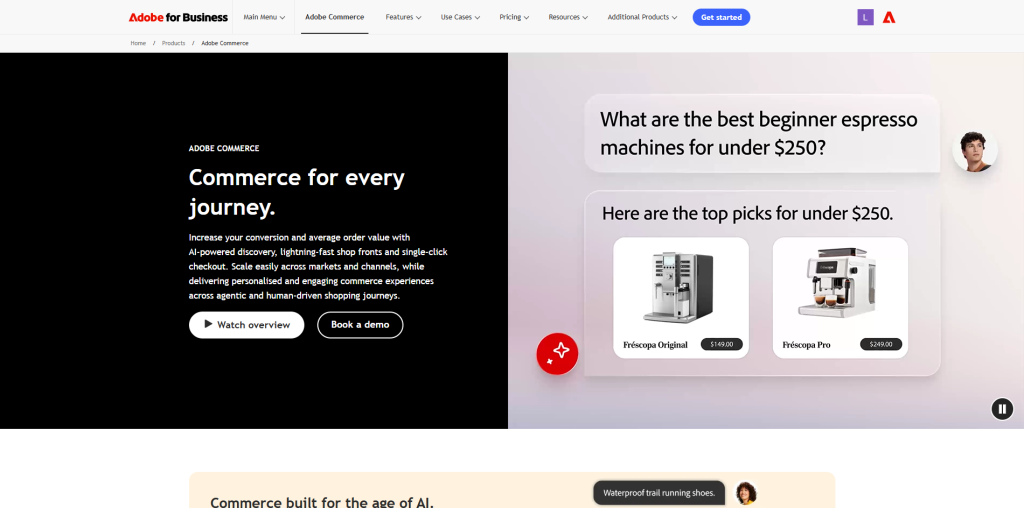Click the Fréscopa Original product name
Image resolution: width=1024 pixels, height=508 pixels.
(655, 345)
